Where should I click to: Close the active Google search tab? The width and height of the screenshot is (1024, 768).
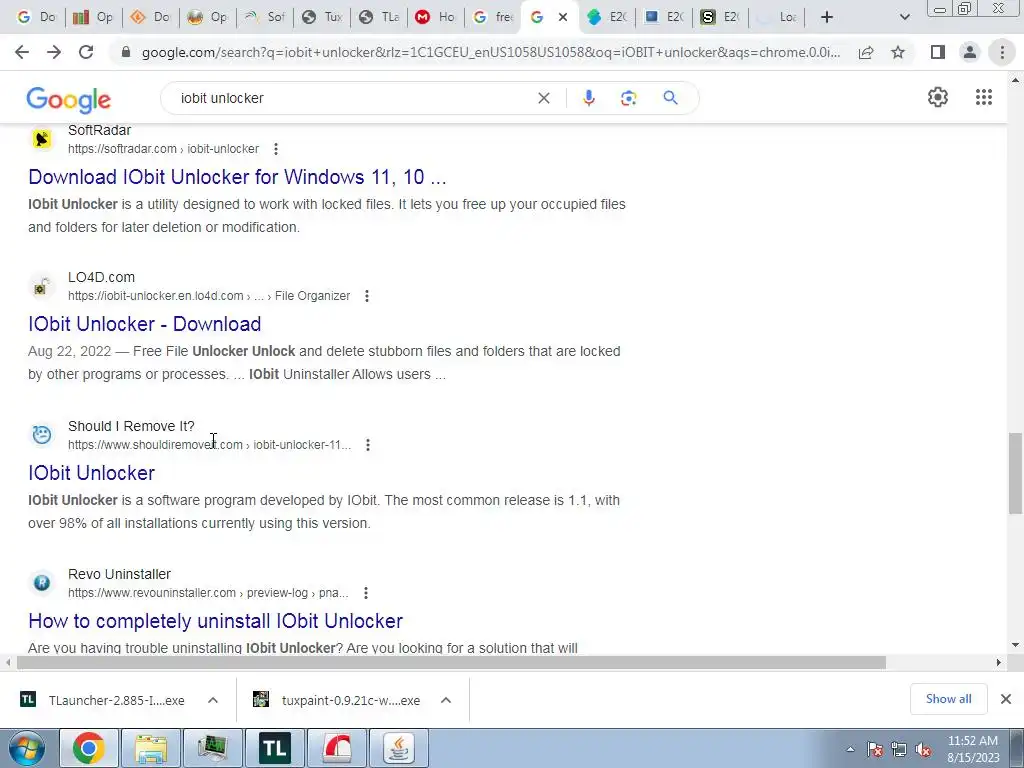(563, 17)
